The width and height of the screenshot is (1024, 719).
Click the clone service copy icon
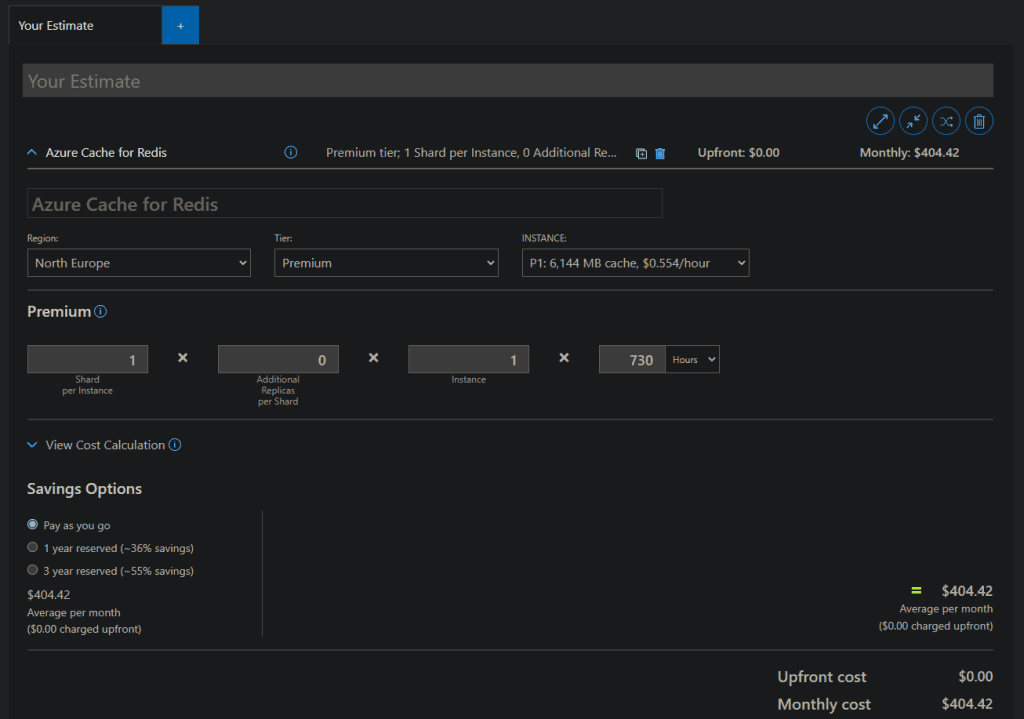[x=641, y=154]
